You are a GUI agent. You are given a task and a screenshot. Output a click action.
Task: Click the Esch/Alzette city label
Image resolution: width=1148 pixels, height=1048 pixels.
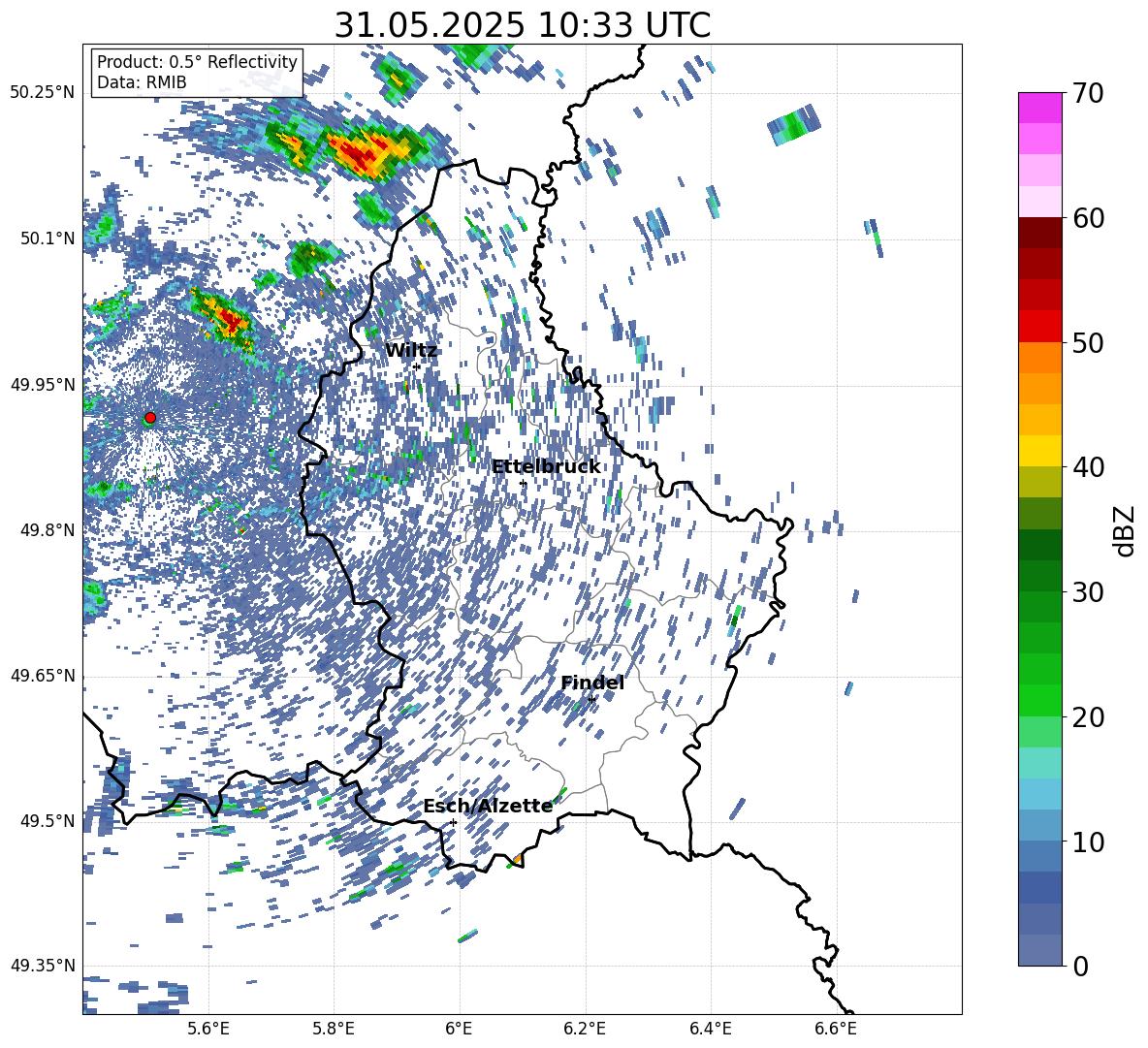488,806
